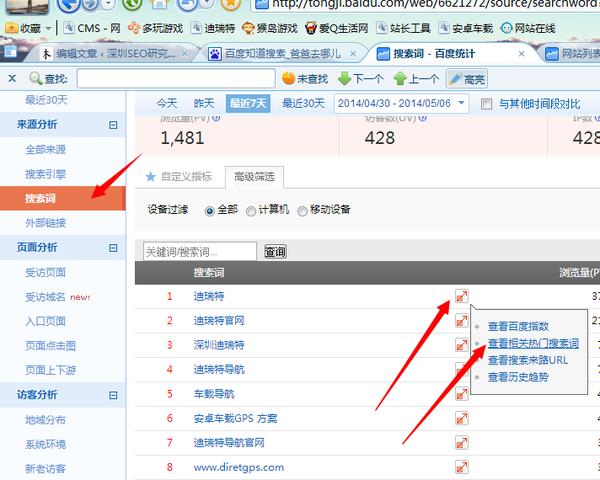Open the 多玩游戏 bookmark
The image size is (600, 480).
pos(155,28)
